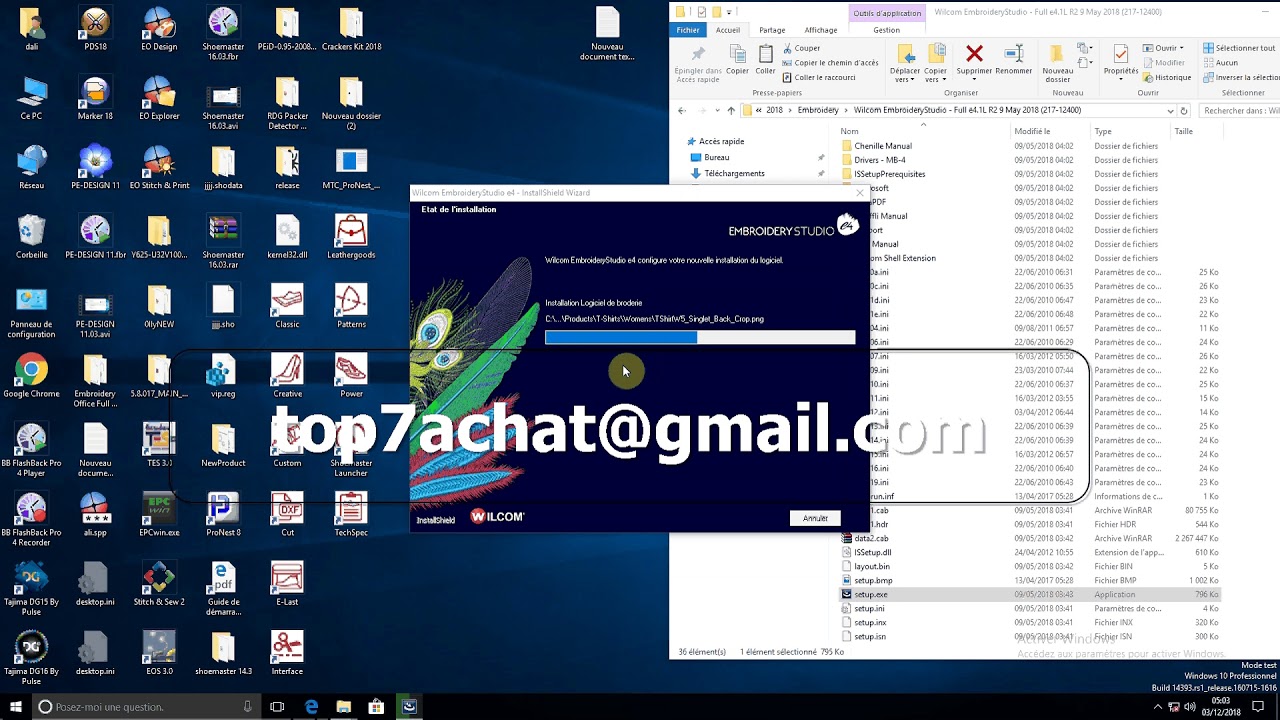Switch to the Partage ribbon tab
This screenshot has width=1280, height=720.
point(772,30)
